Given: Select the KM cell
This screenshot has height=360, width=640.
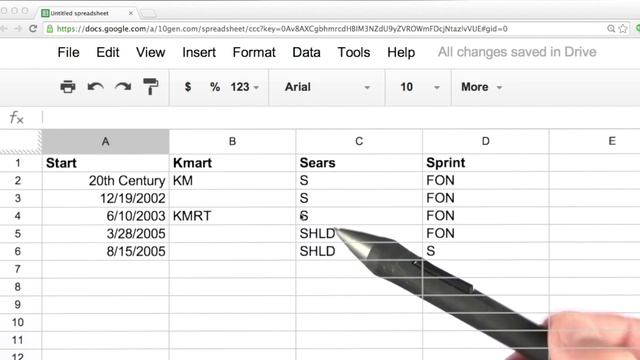Looking at the screenshot, I should pos(232,181).
